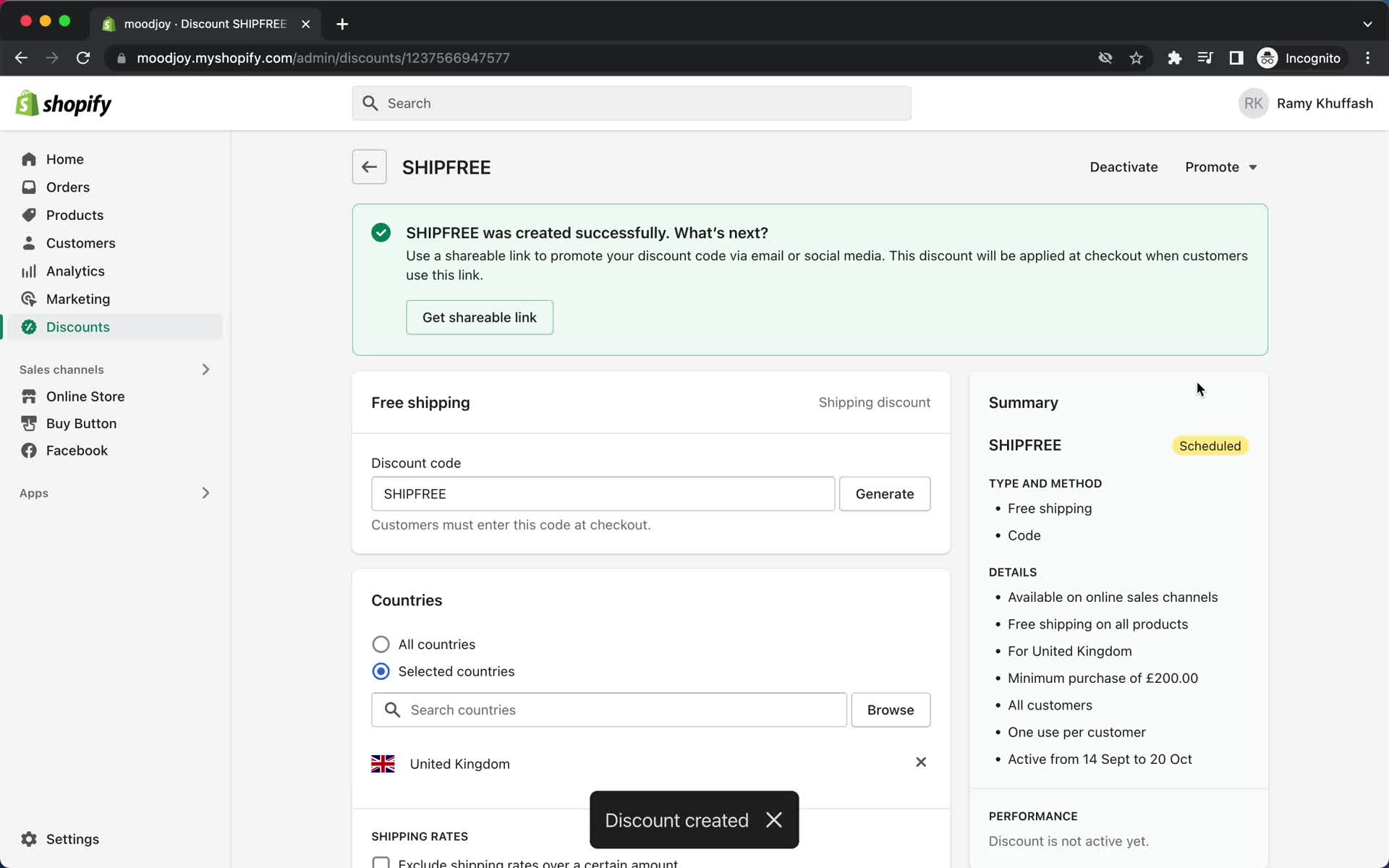Click the Get shareable link button
Image resolution: width=1389 pixels, height=868 pixels.
pyautogui.click(x=479, y=317)
